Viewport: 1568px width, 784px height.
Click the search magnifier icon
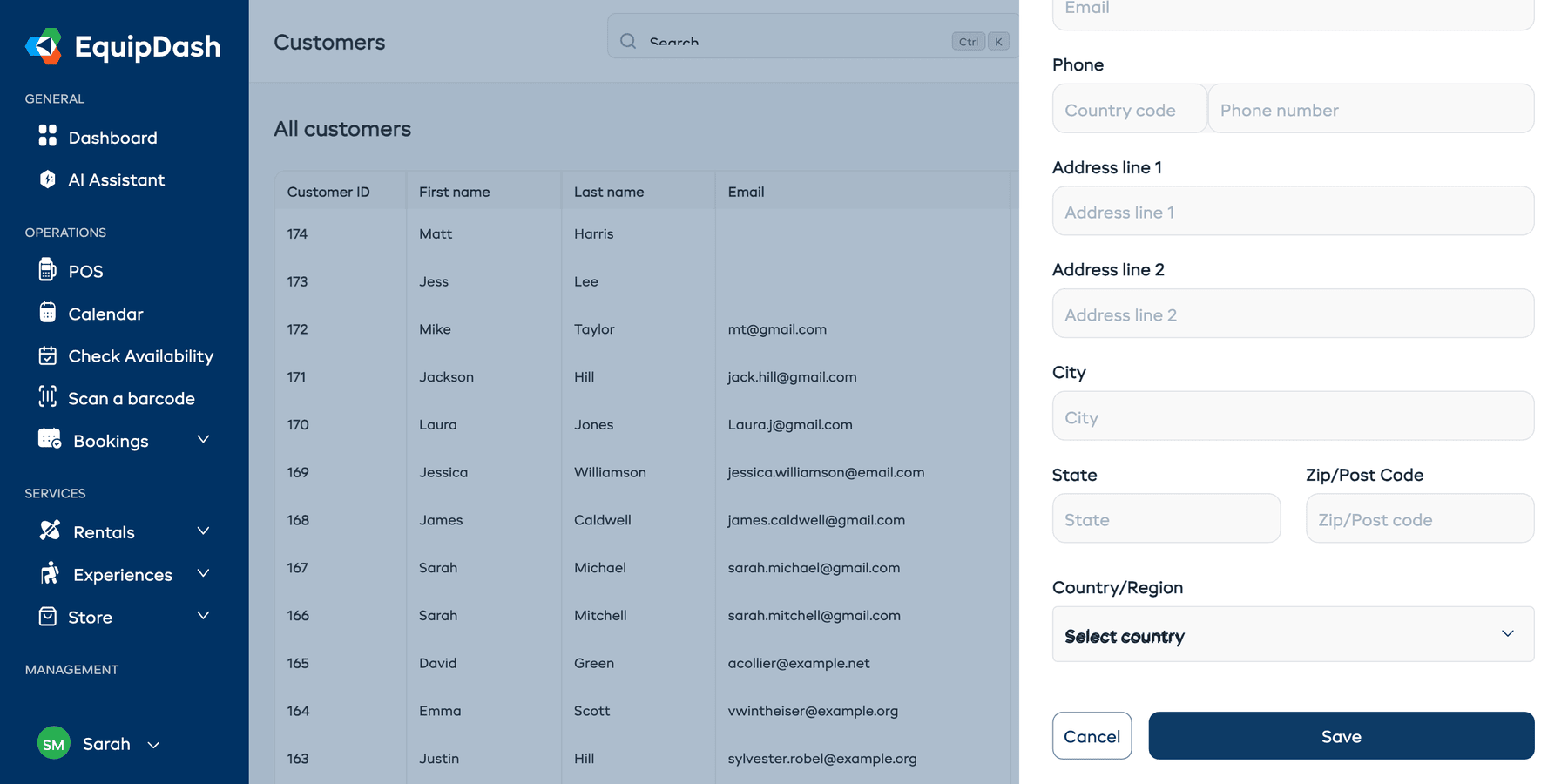click(627, 41)
